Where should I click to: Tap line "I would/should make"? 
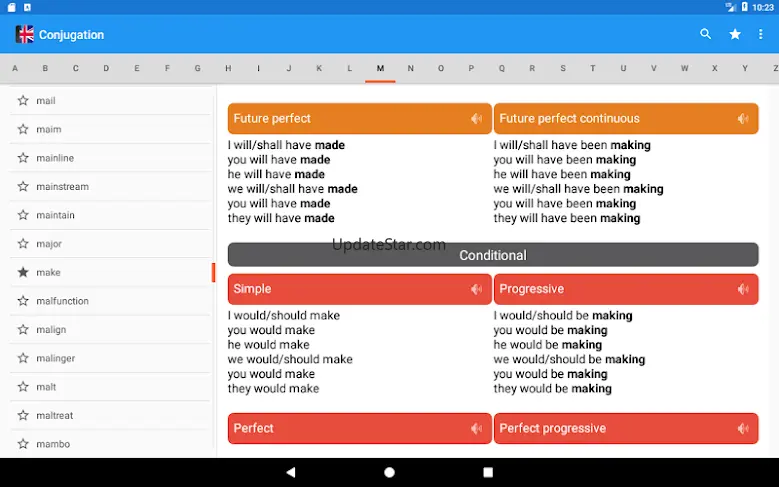click(x=284, y=315)
